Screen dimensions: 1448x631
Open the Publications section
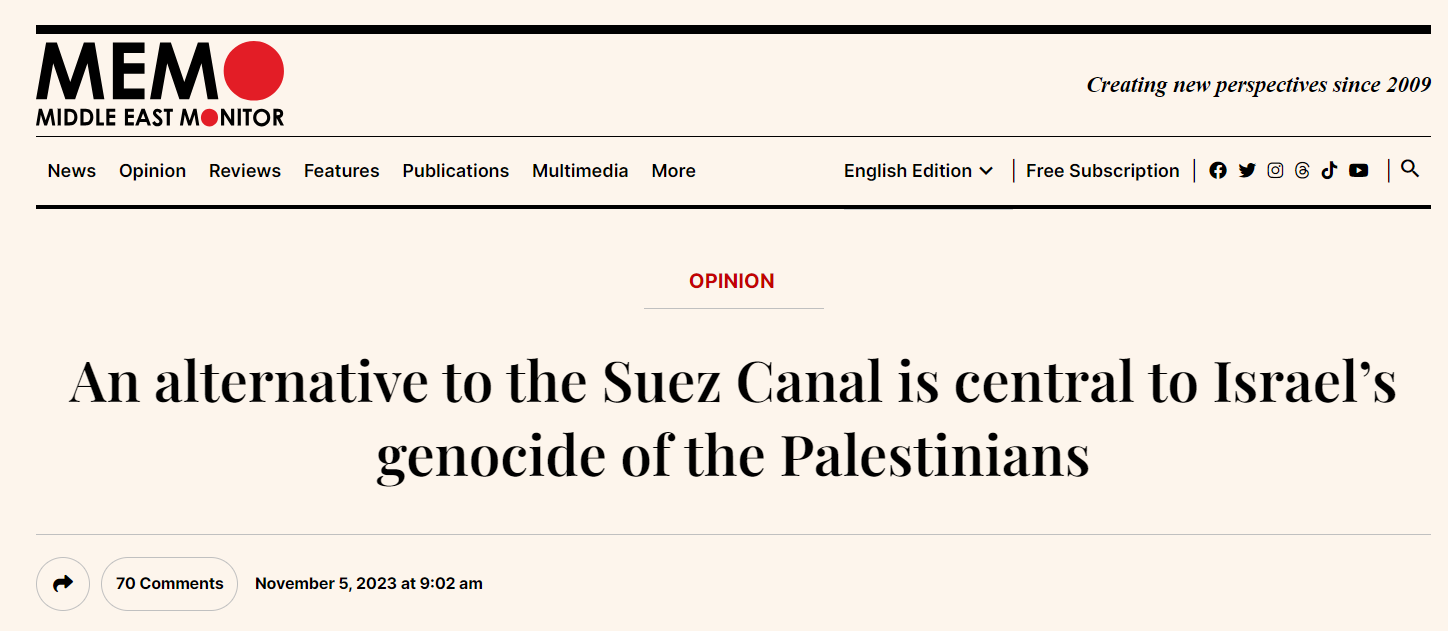pyautogui.click(x=456, y=171)
